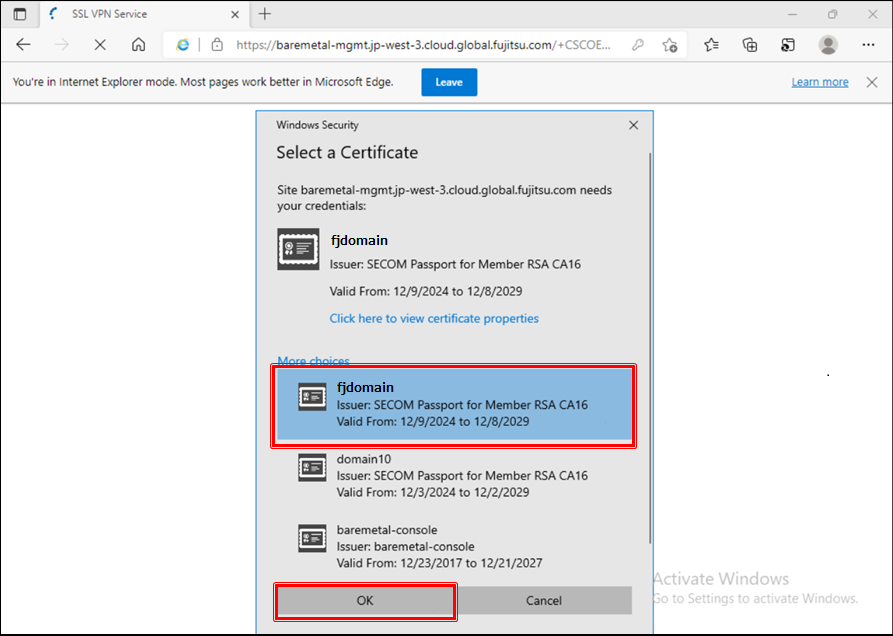Click the Select a Certificate heading
The width and height of the screenshot is (893, 636).
tap(347, 153)
